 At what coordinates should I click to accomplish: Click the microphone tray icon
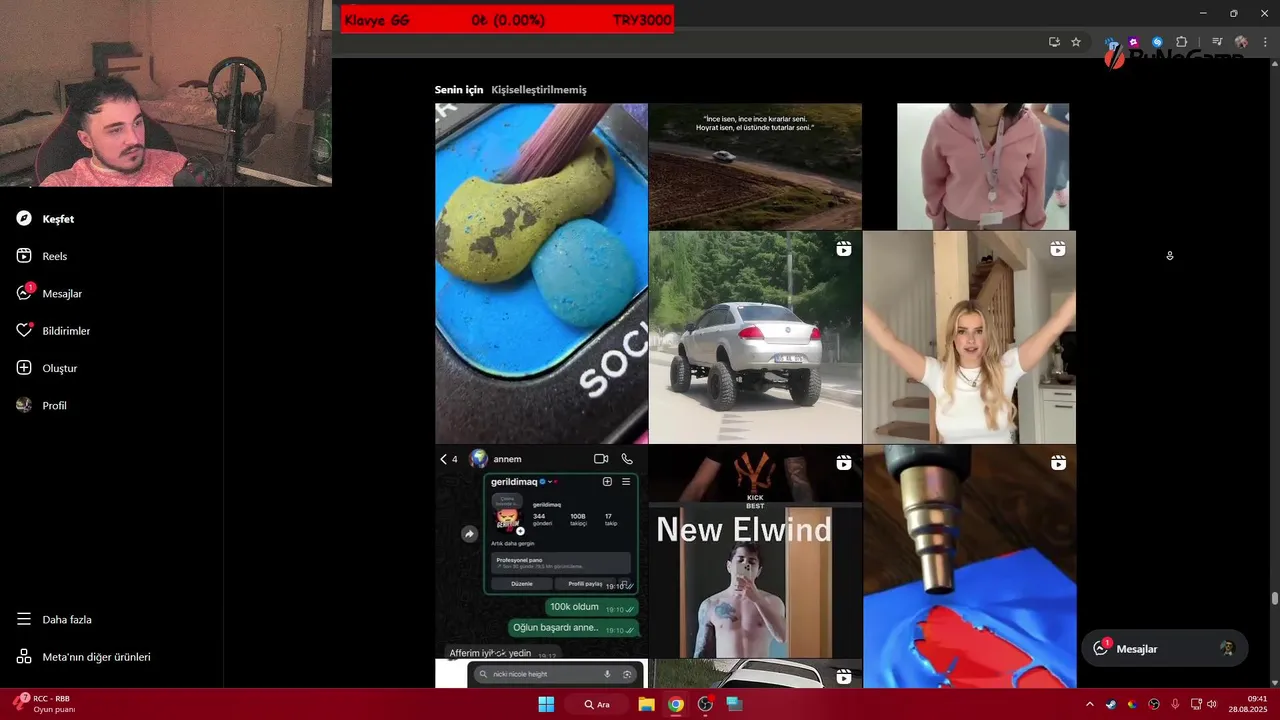coord(1175,704)
